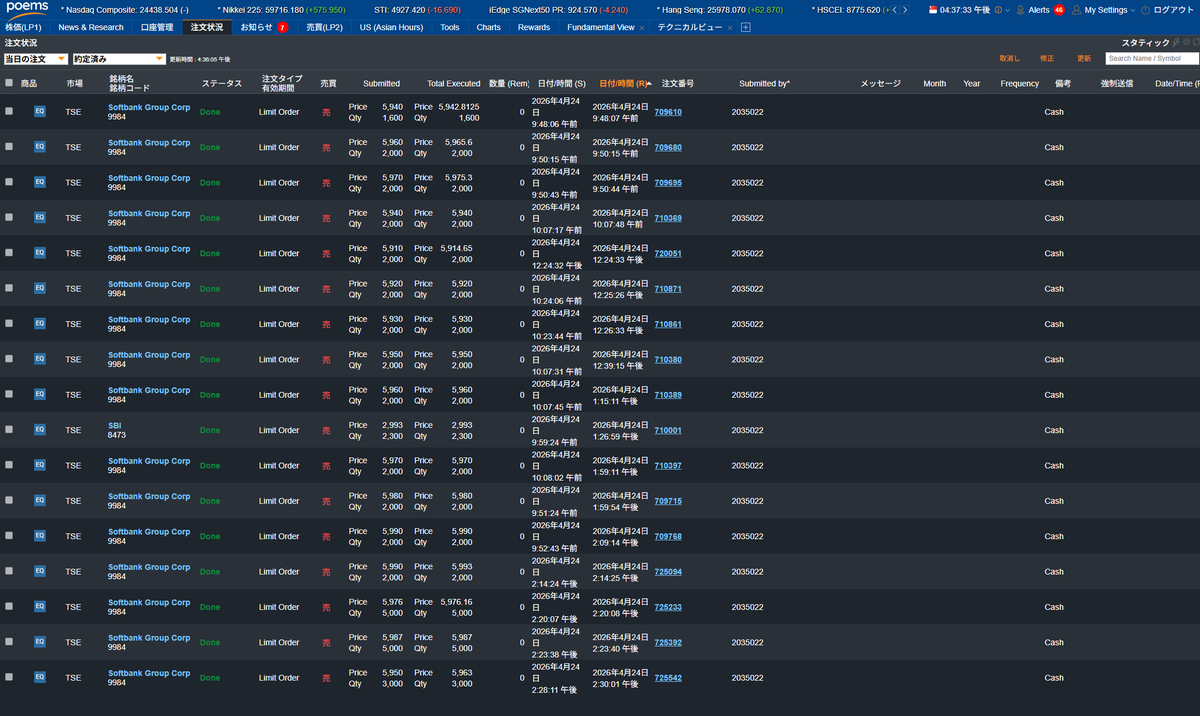Close the Fundamental View tab
The image size is (1200, 716).
tap(642, 28)
